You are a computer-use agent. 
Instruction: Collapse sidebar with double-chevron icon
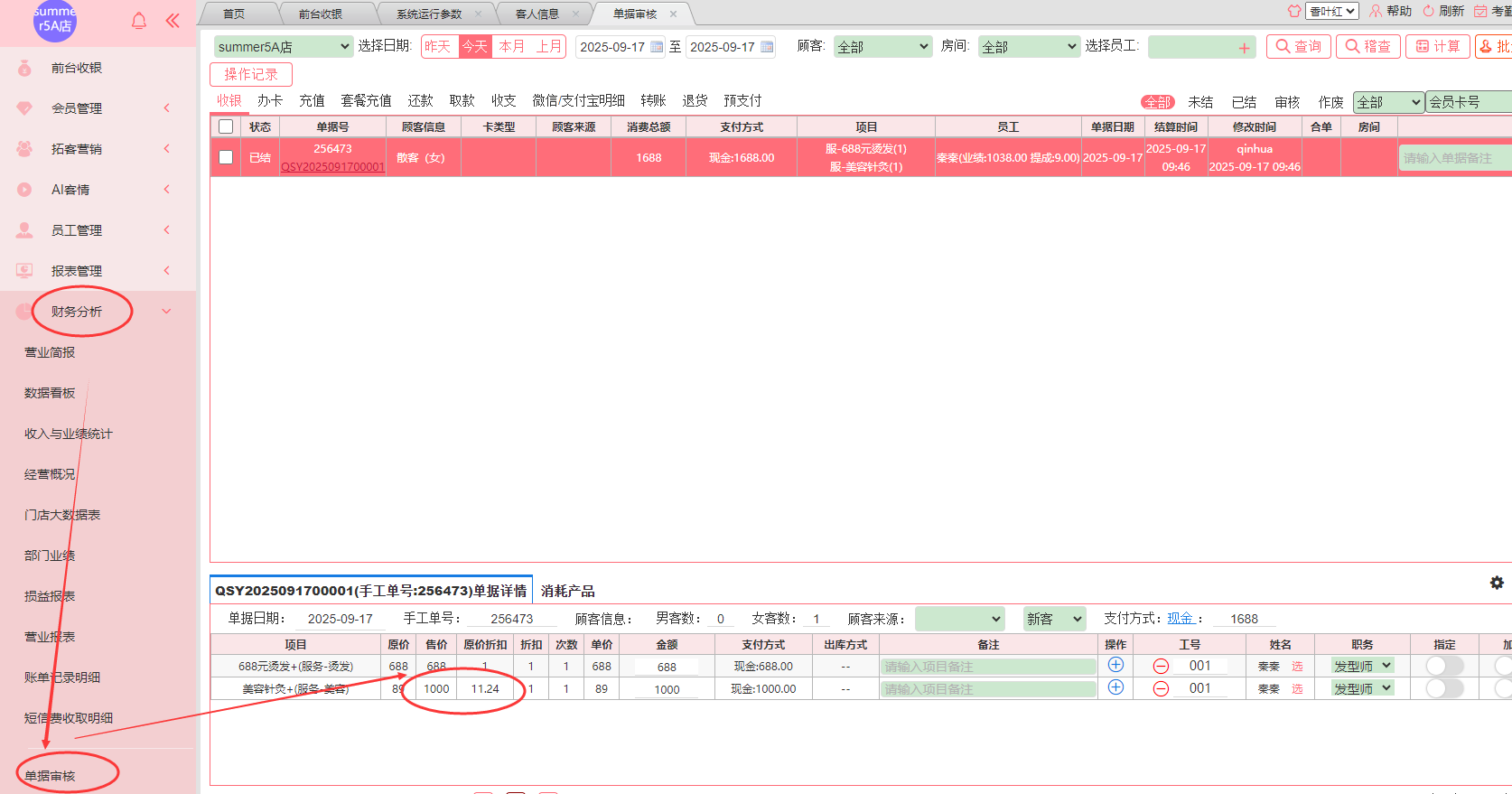point(173,21)
